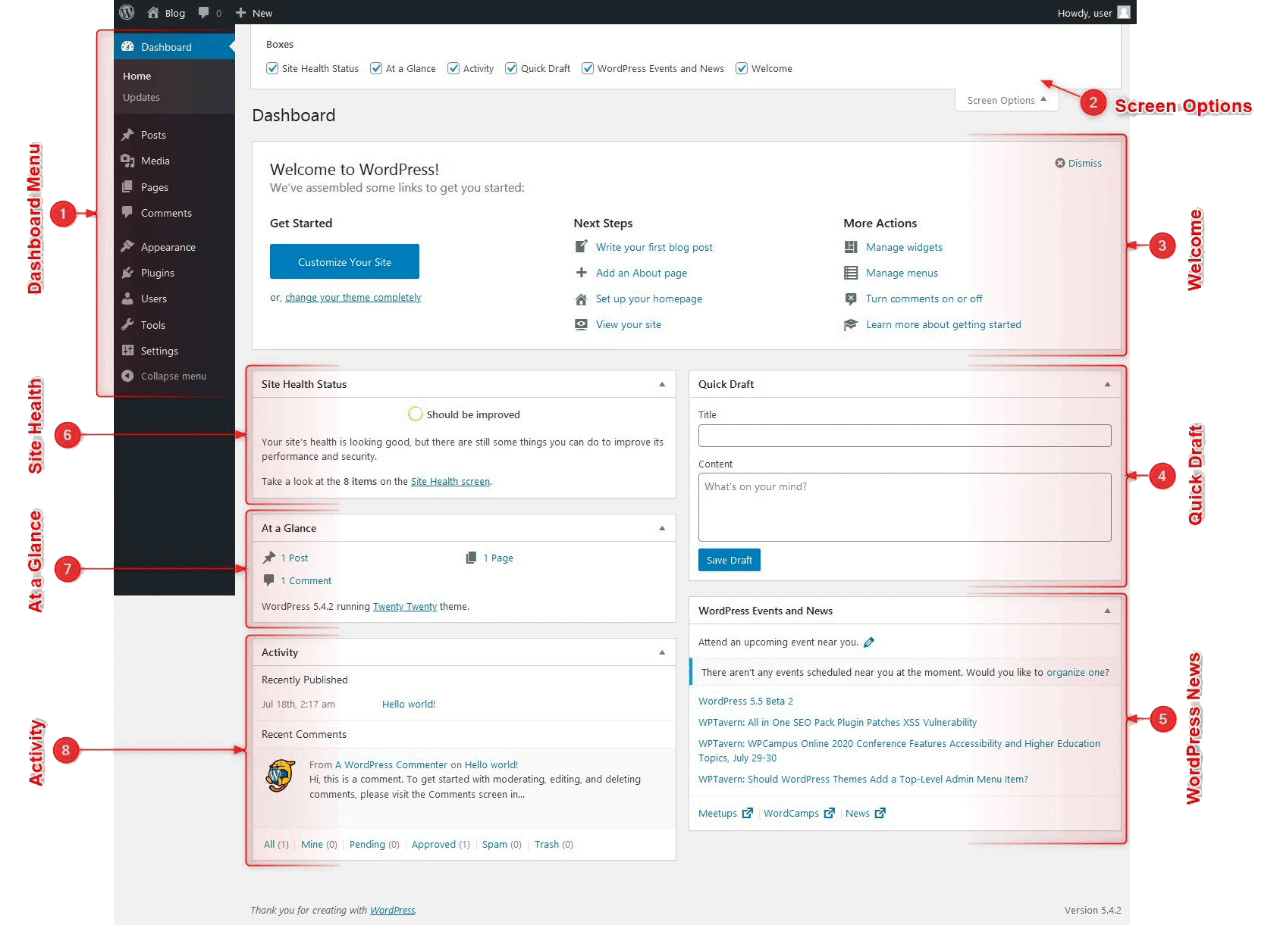The width and height of the screenshot is (1280, 925).
Task: Disable the WordPress Events and News checkbox
Action: click(x=588, y=69)
